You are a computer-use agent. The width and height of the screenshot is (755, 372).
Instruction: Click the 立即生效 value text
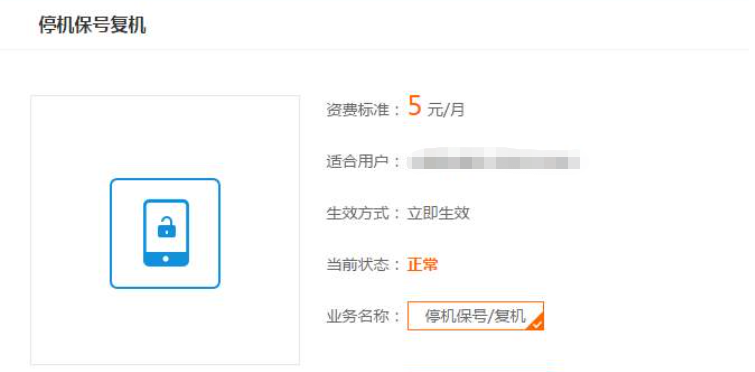(x=439, y=213)
